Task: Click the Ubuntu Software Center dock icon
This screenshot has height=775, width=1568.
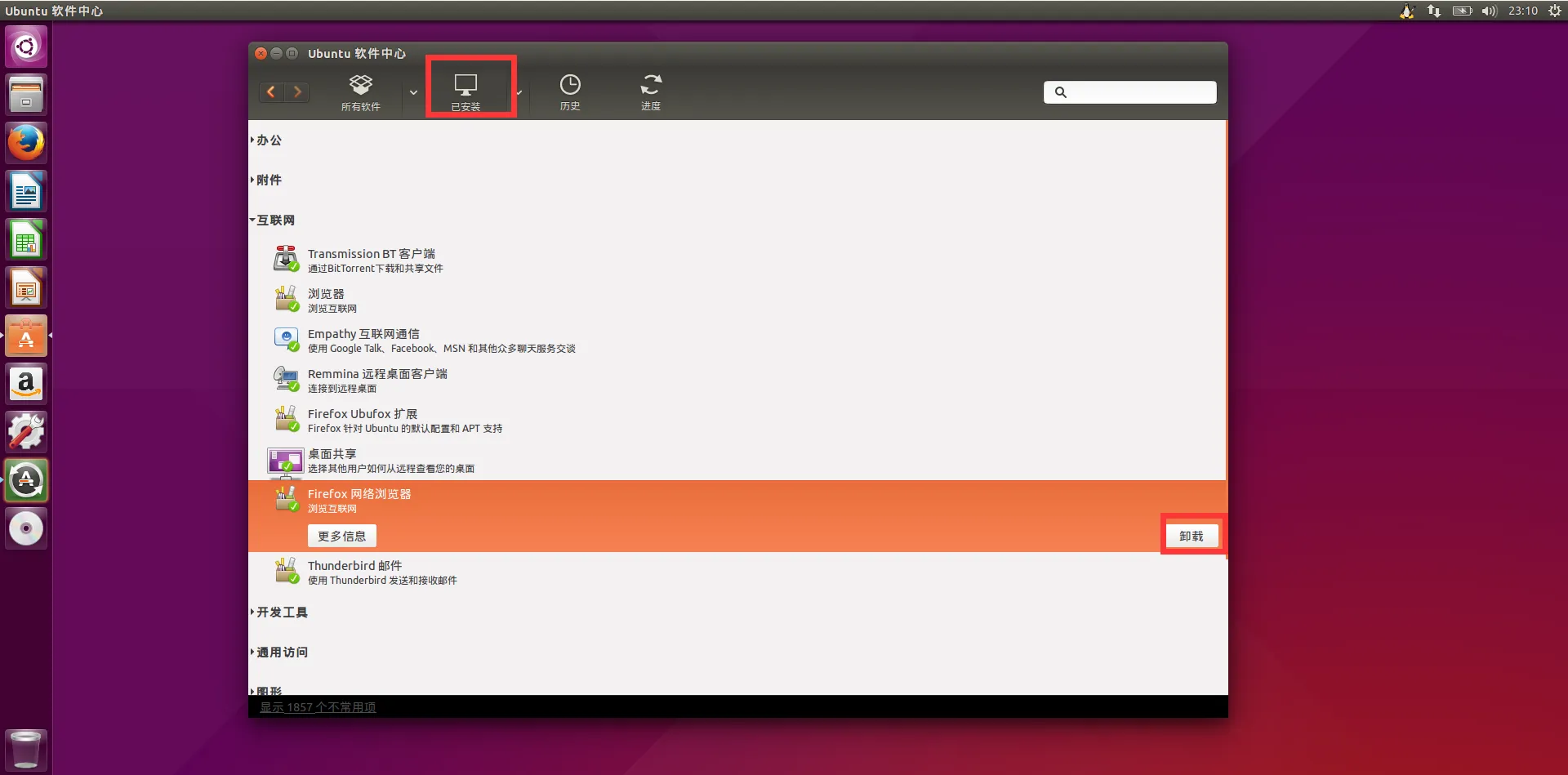Action: [x=26, y=336]
